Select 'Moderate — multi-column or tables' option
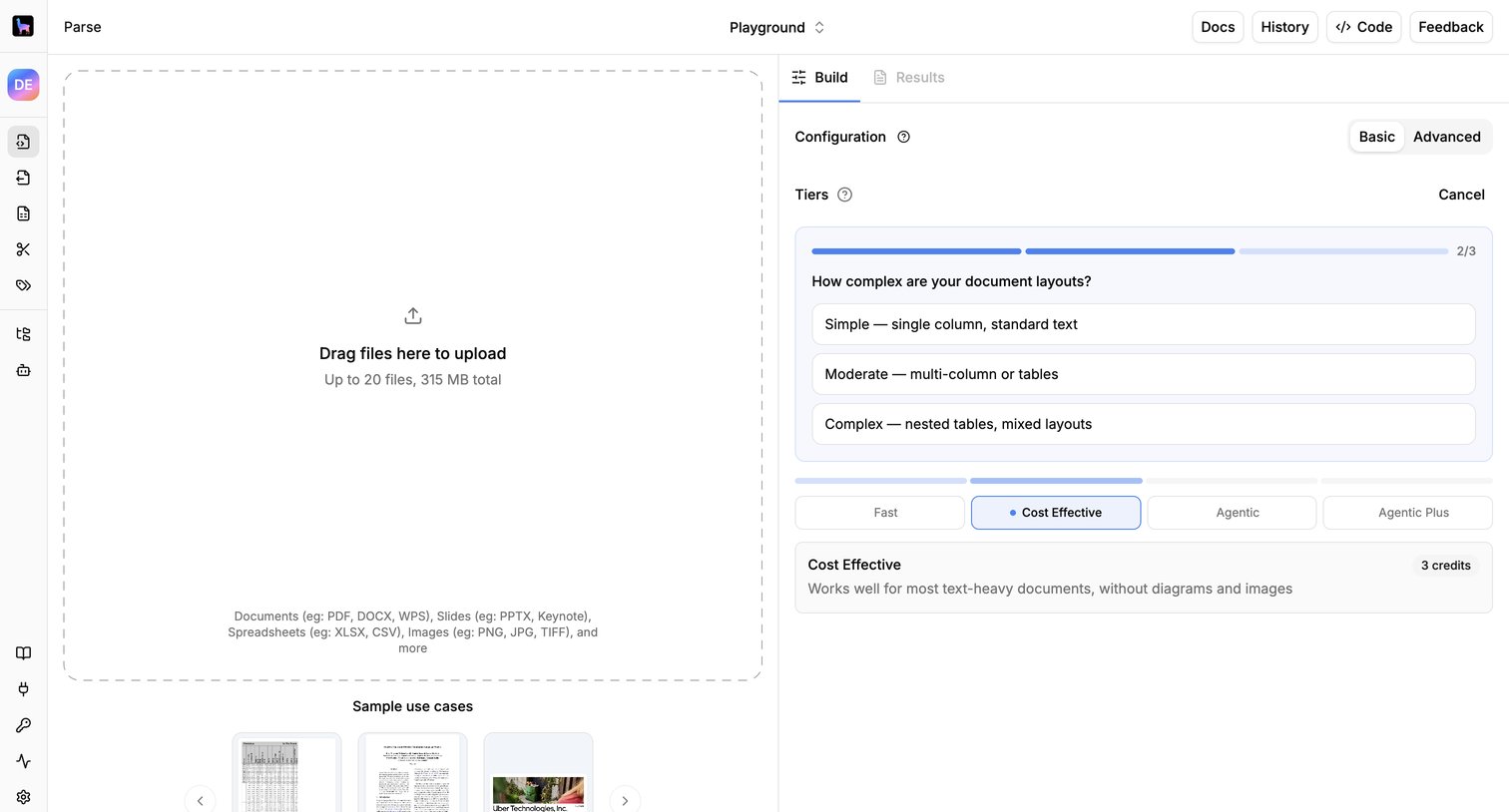Screen dimensions: 1509x812 click(1144, 374)
